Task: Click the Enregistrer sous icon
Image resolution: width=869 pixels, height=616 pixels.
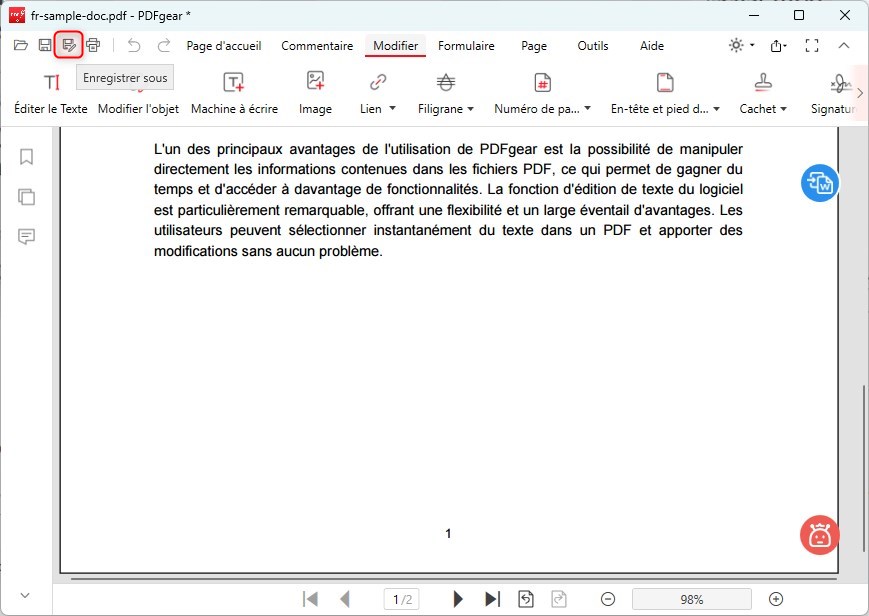Action: point(69,45)
